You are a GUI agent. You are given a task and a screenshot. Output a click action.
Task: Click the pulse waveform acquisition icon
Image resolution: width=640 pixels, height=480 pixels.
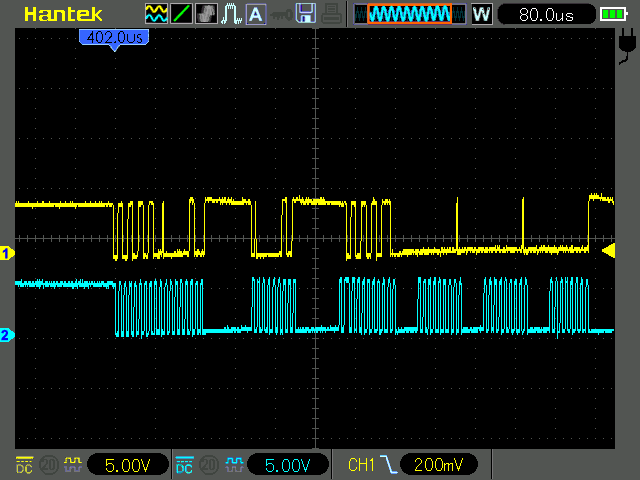click(x=231, y=14)
